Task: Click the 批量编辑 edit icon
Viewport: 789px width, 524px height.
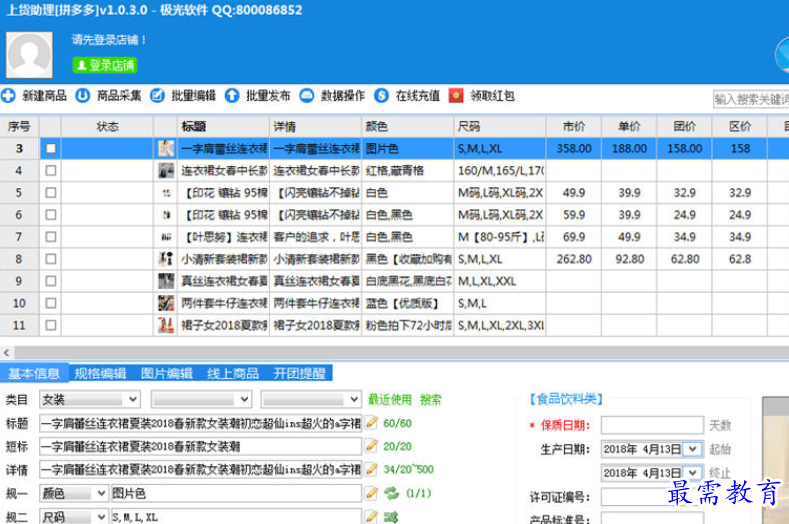Action: point(157,95)
